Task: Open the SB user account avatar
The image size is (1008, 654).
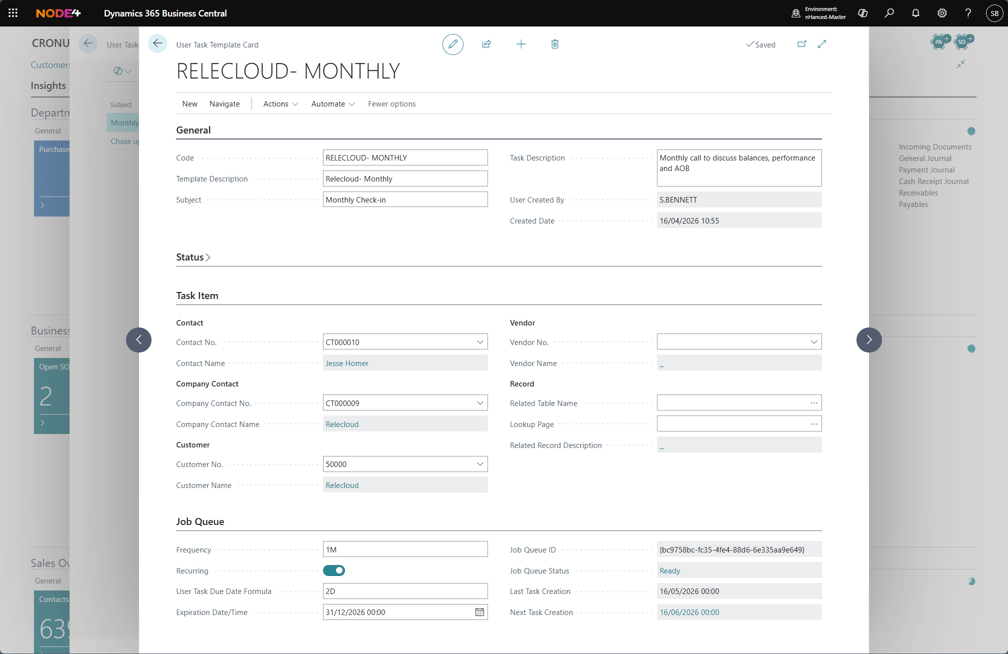Action: (x=994, y=13)
